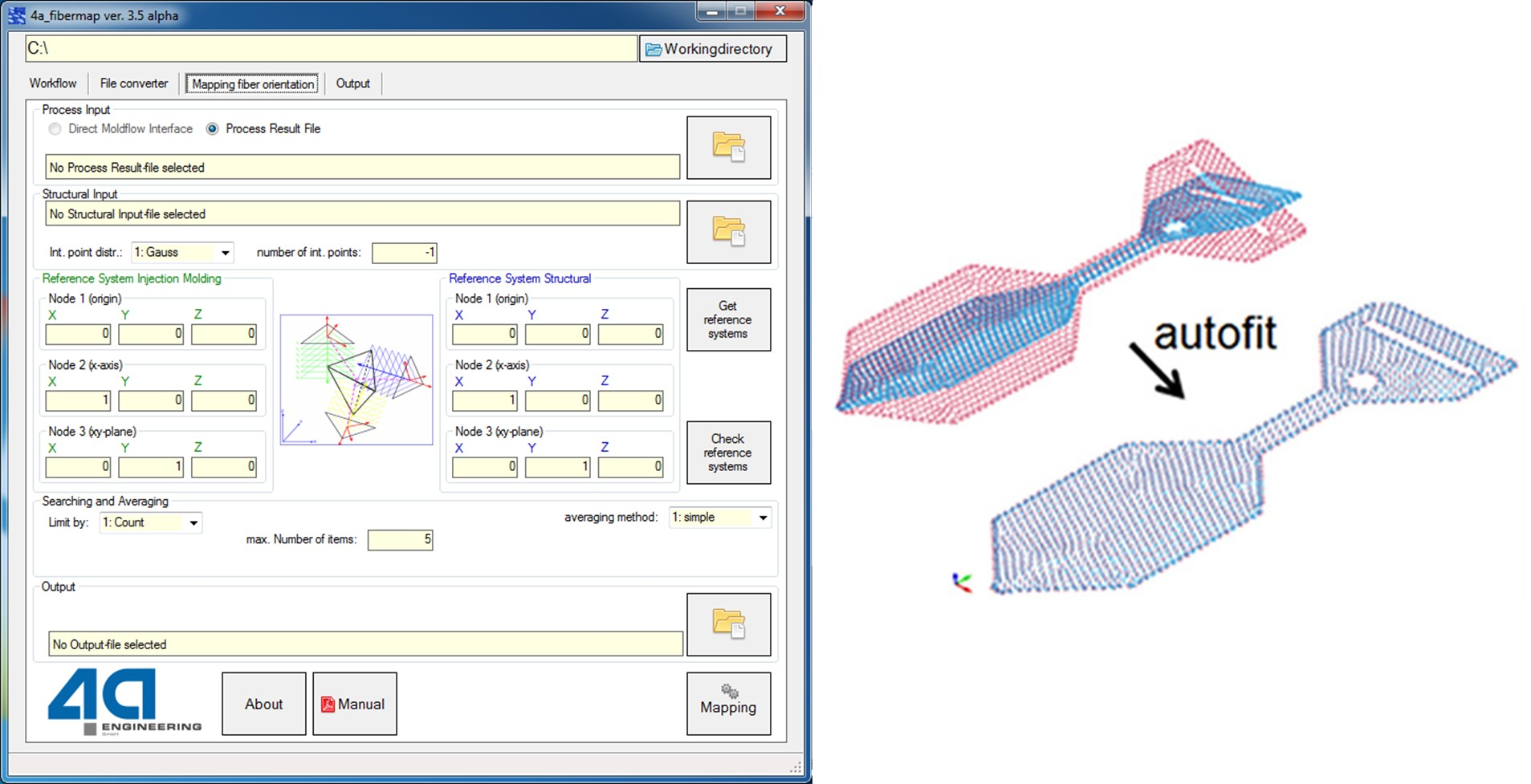The height and width of the screenshot is (784, 1531).
Task: Open the Limit by Count dropdown
Action: [x=193, y=523]
